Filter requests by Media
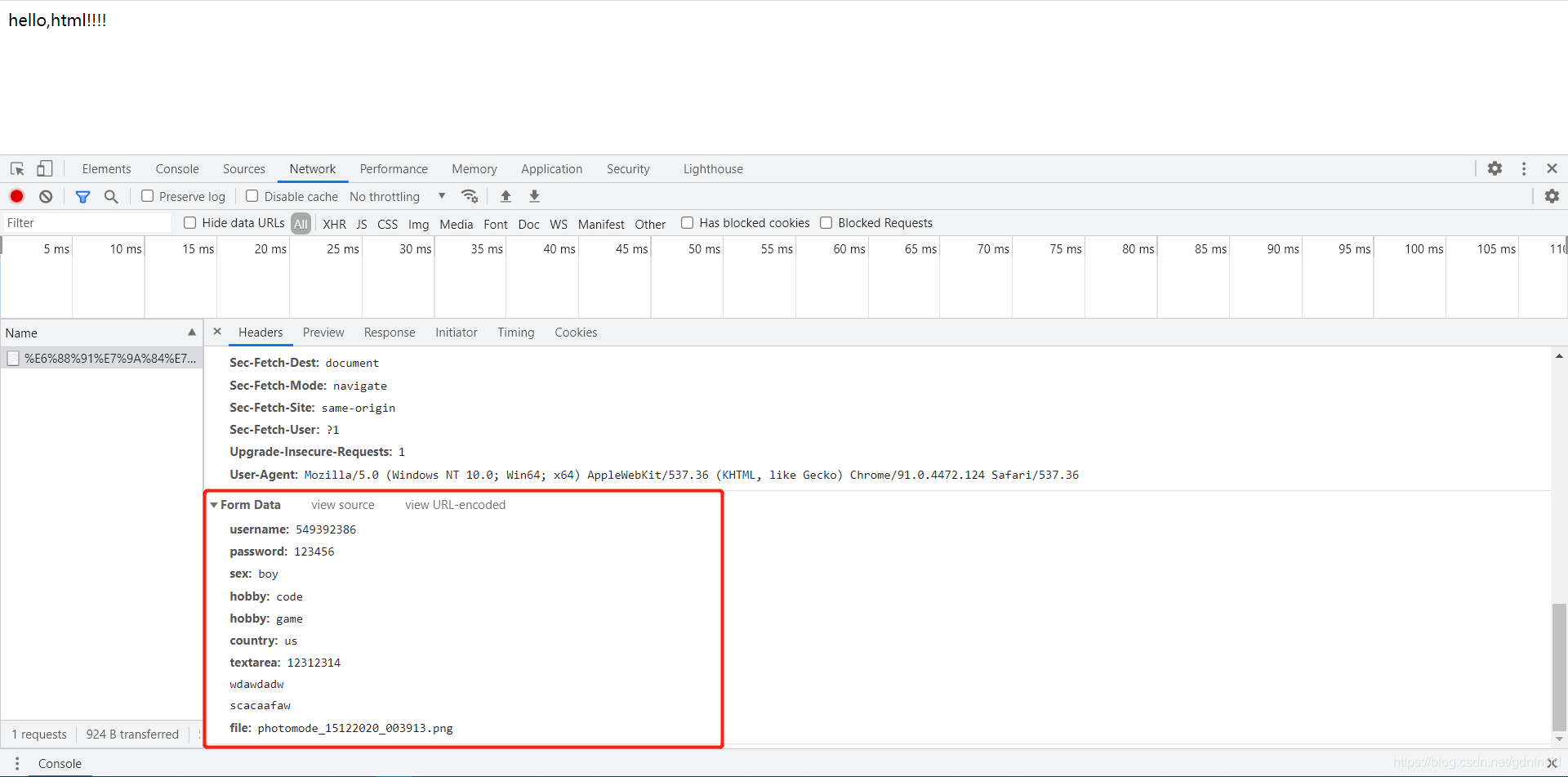The height and width of the screenshot is (777, 1568). 457,224
